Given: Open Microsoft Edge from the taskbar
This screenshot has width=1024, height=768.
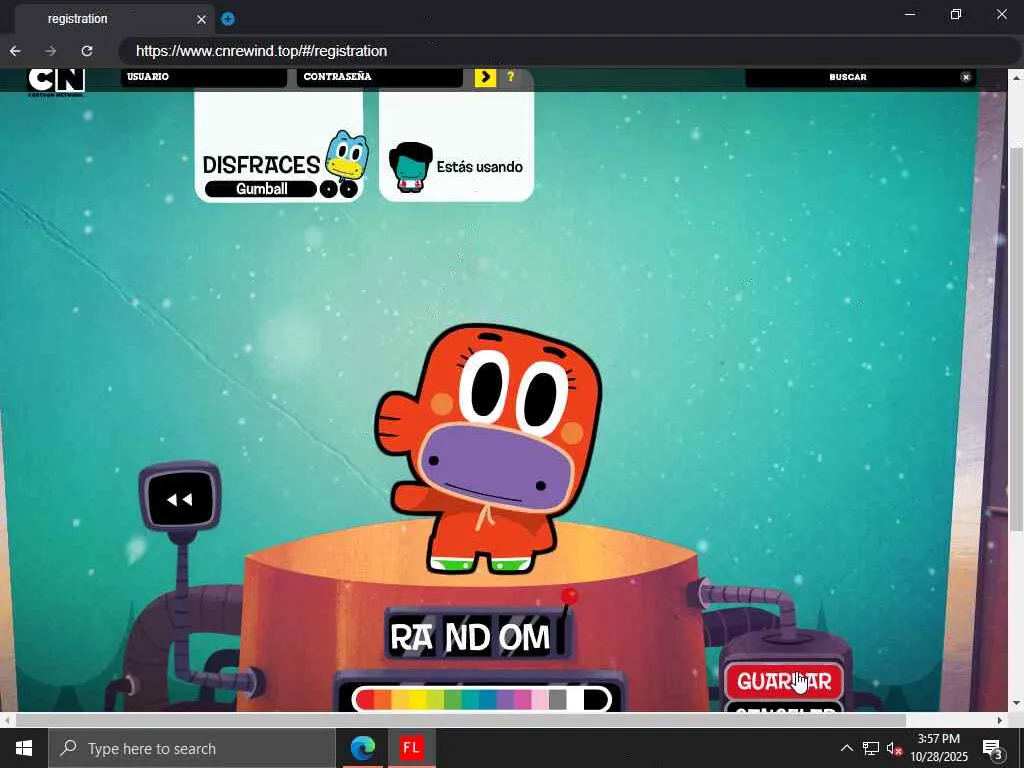Looking at the screenshot, I should (x=363, y=748).
